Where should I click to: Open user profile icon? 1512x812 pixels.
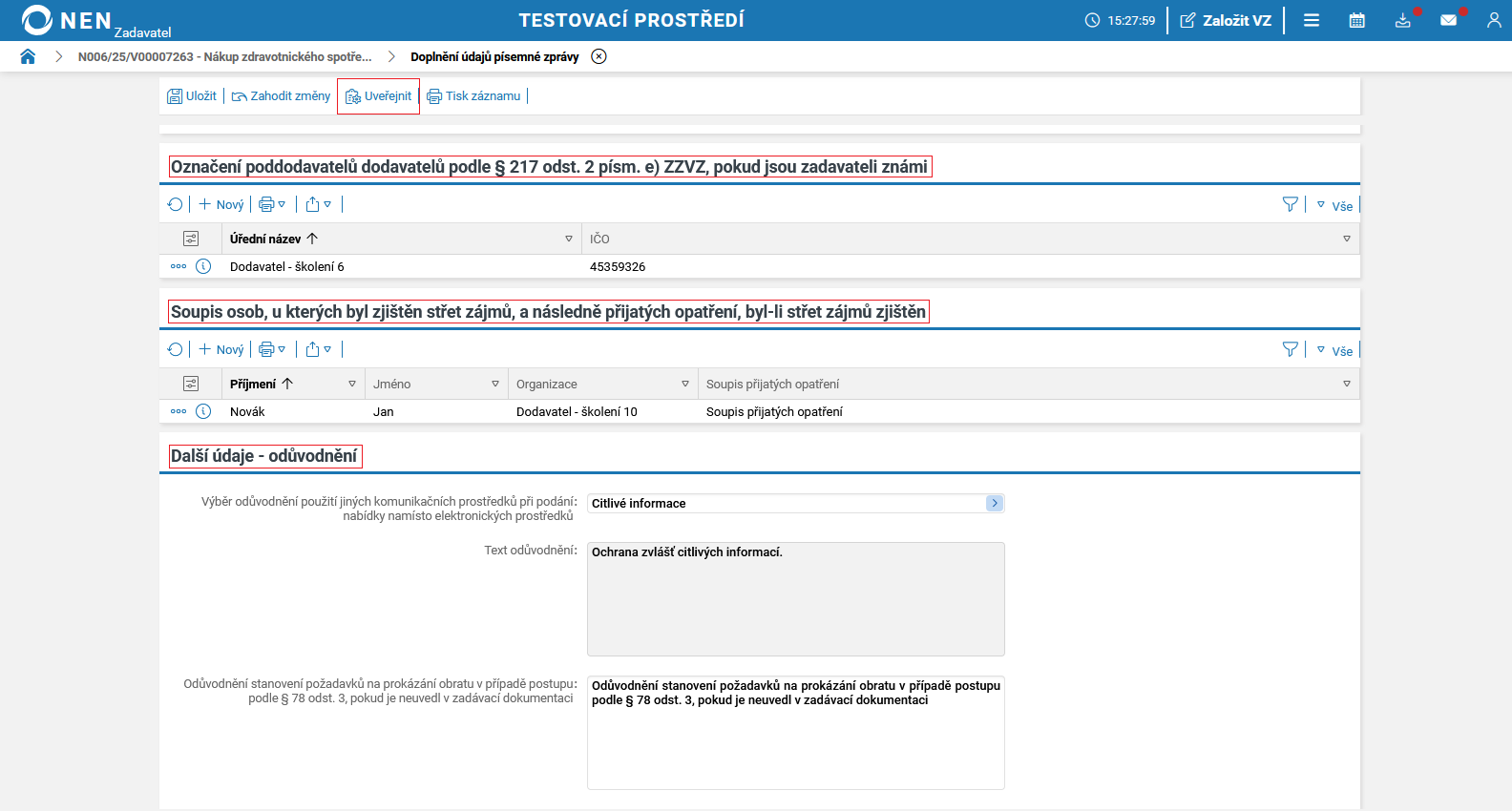[1494, 20]
